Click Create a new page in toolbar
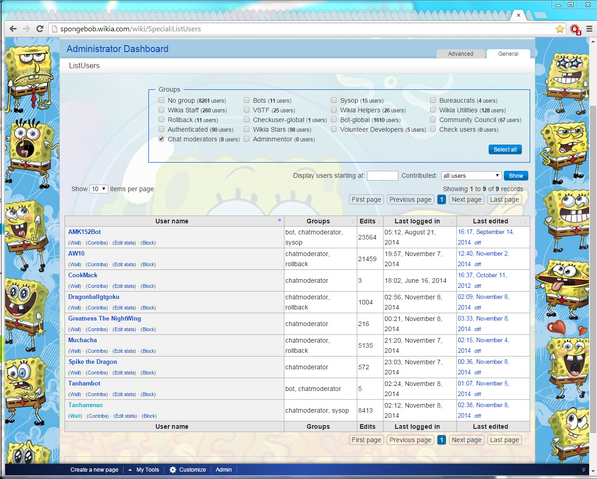 pyautogui.click(x=94, y=469)
